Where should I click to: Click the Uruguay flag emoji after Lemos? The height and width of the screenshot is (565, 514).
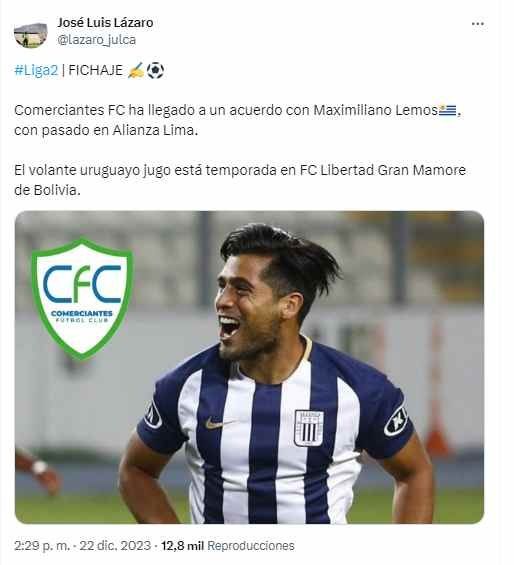(448, 110)
